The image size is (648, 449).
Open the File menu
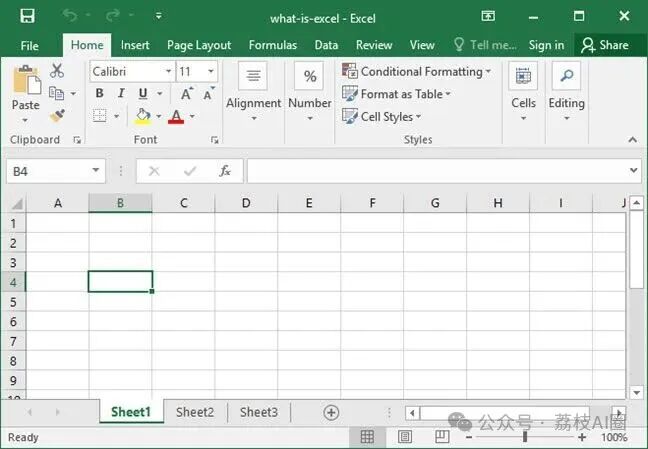[29, 45]
